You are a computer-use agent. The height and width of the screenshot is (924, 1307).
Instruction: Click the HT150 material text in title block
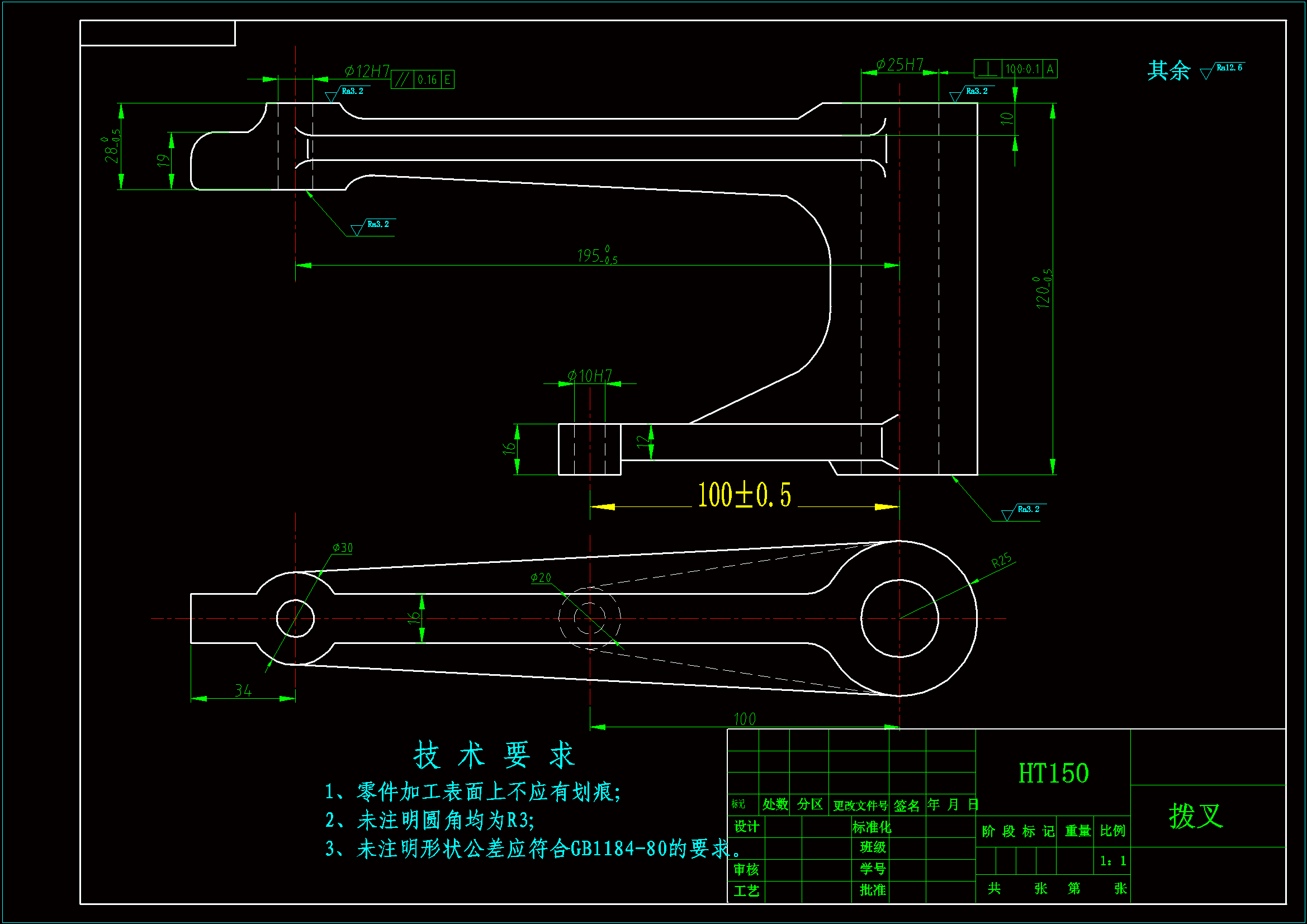1053,774
